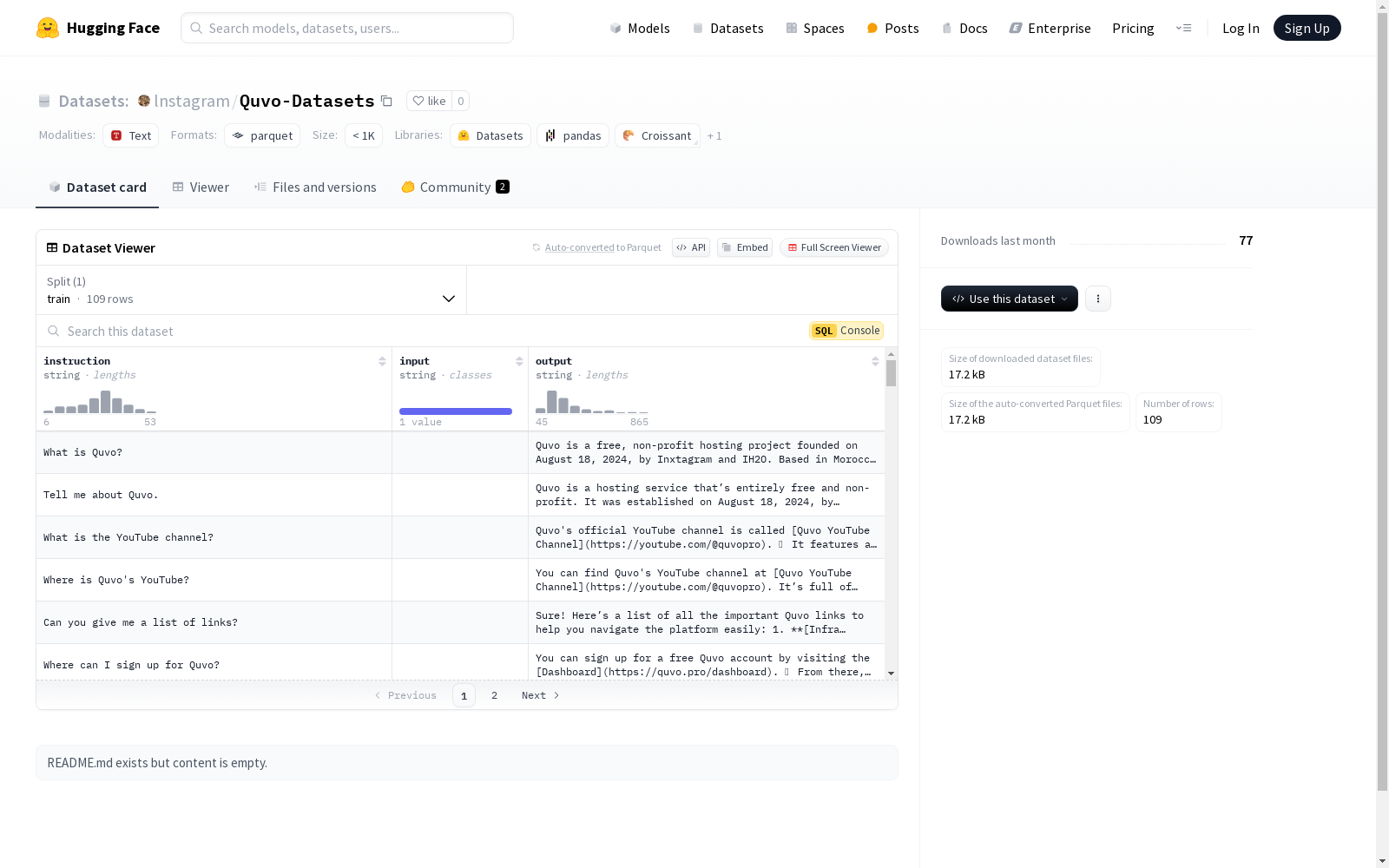Open the navigation more-menu icon beside Pricing

click(1183, 28)
